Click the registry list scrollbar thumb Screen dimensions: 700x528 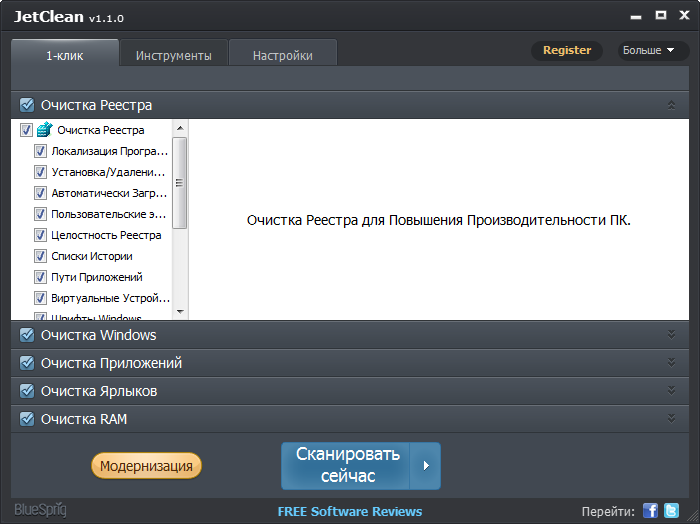tap(180, 182)
